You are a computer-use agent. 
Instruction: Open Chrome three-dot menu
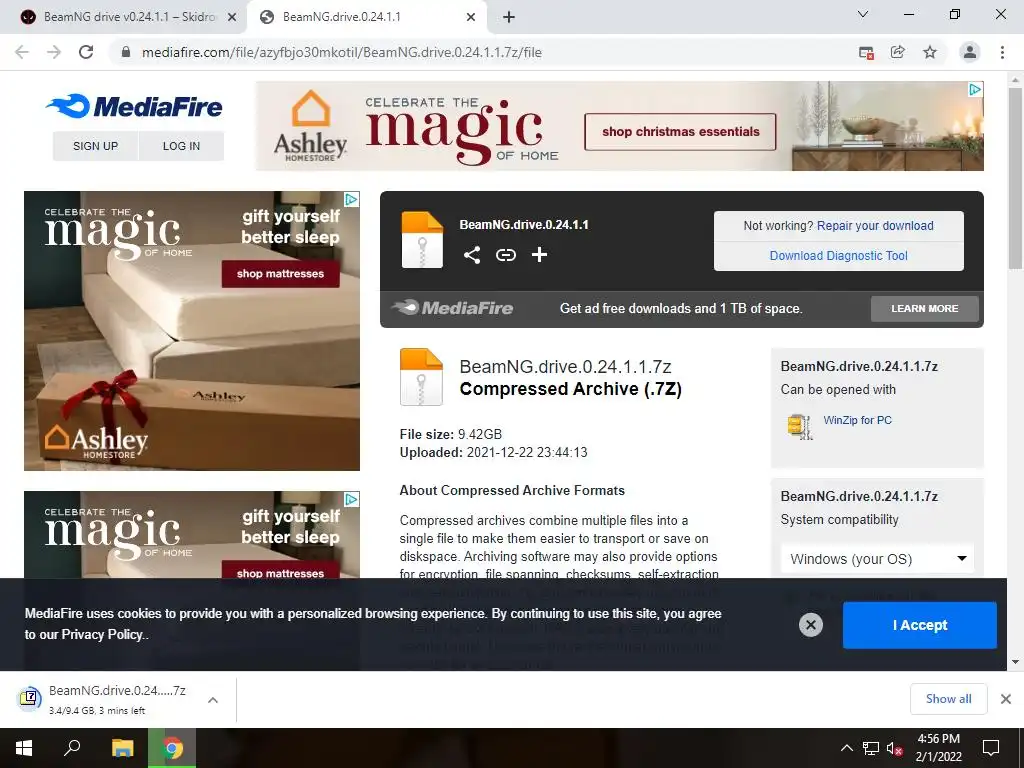point(1002,52)
